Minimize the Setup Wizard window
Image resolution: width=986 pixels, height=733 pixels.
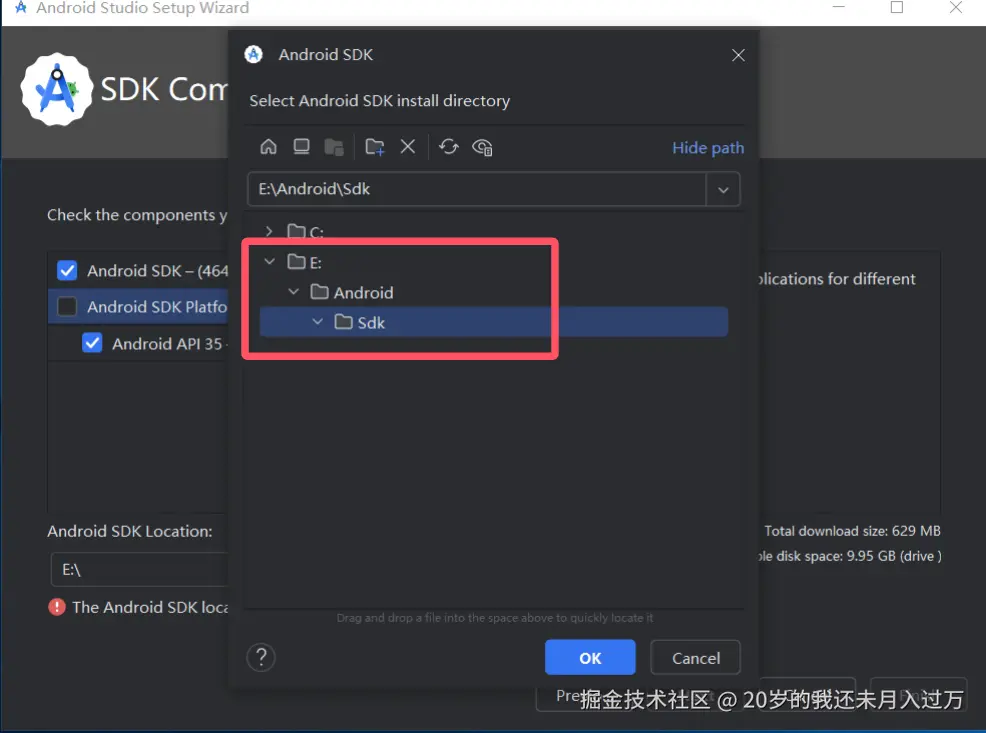tap(838, 8)
